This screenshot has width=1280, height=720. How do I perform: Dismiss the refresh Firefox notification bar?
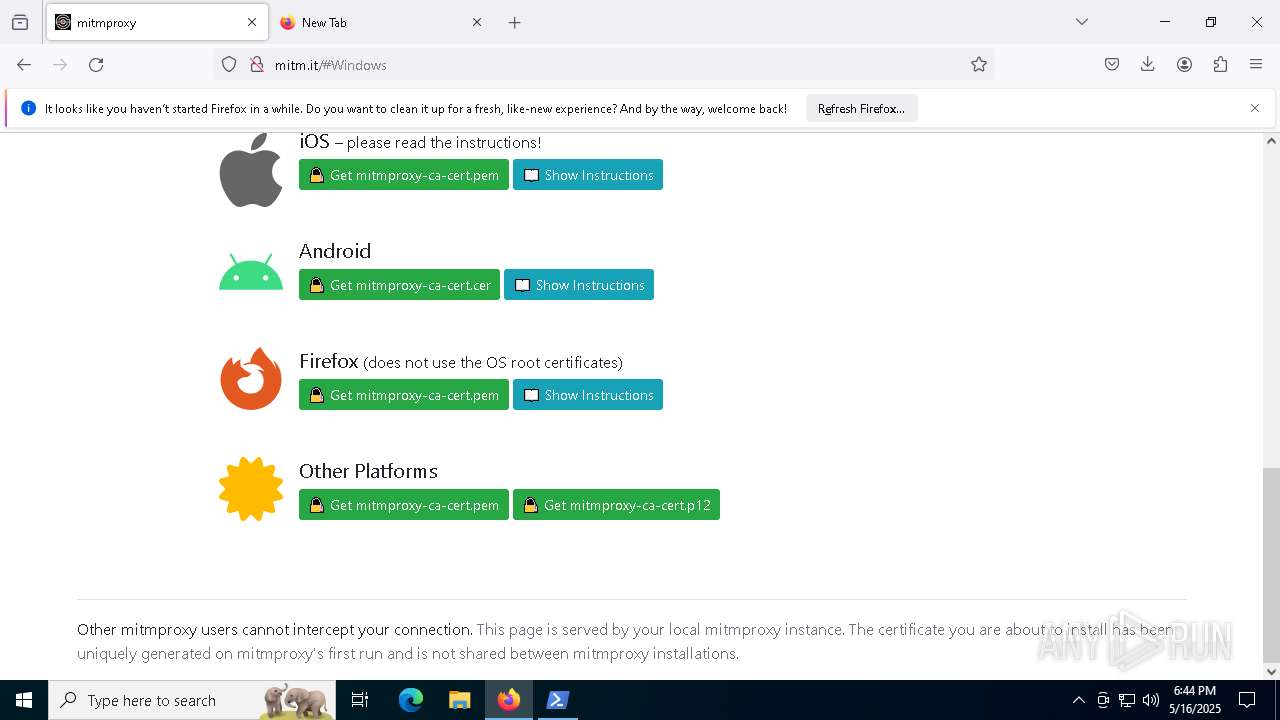1255,108
